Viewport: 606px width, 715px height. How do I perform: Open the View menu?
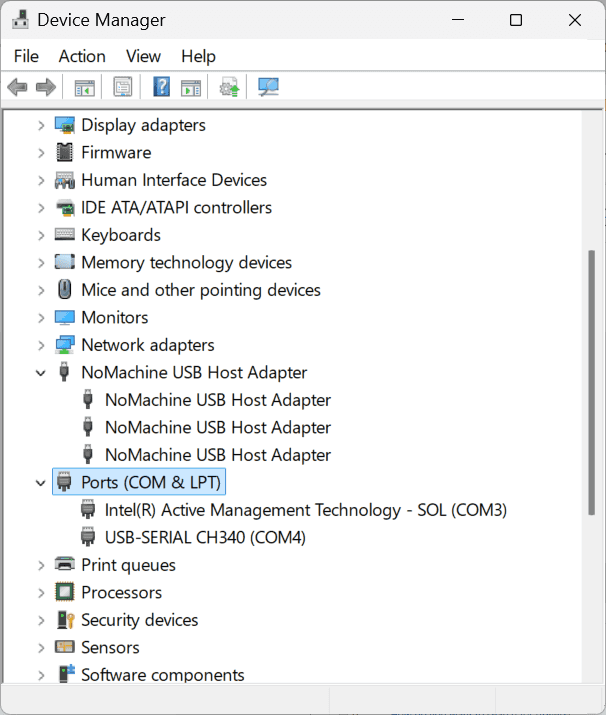(143, 56)
